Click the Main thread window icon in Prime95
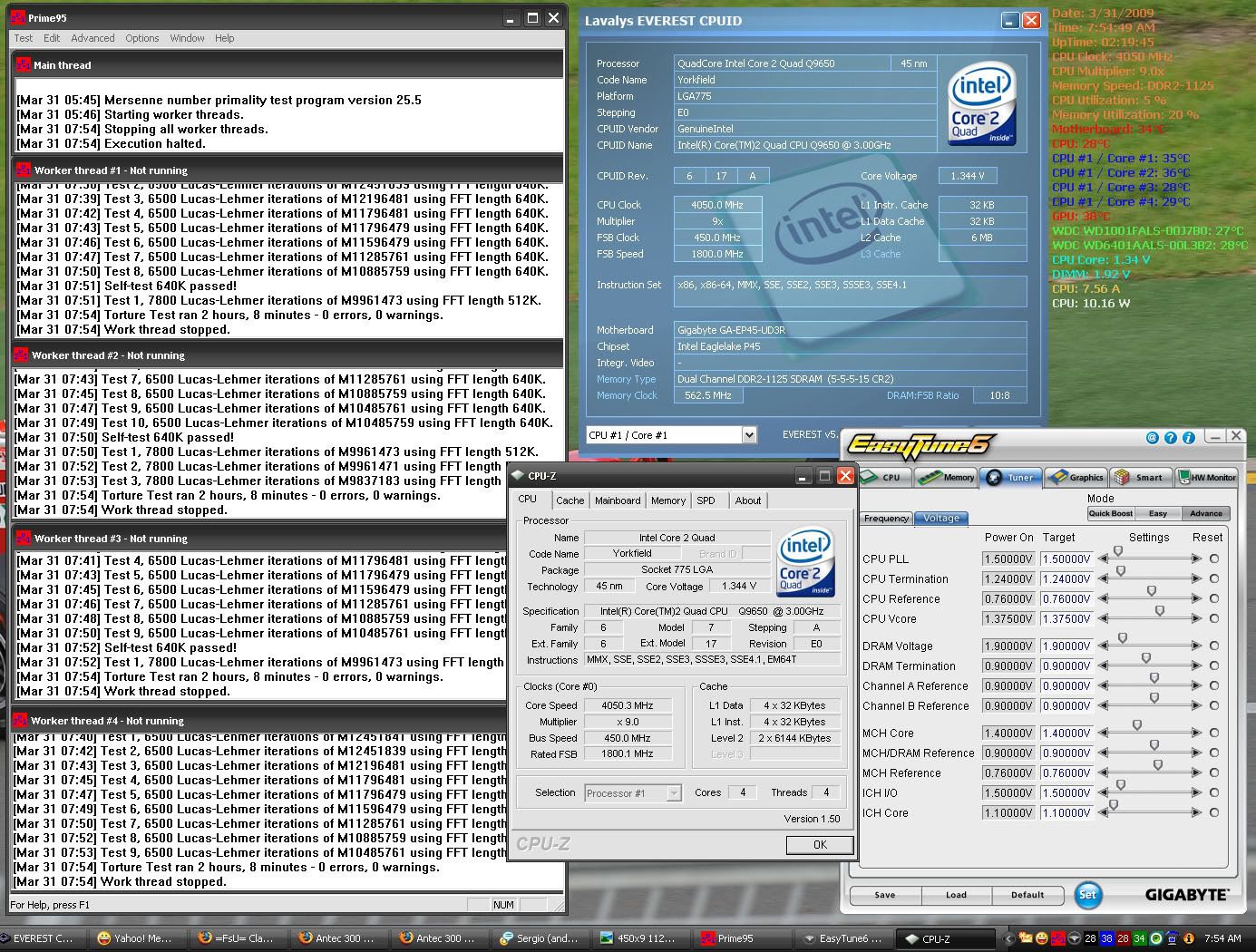The image size is (1256, 952). tap(24, 64)
